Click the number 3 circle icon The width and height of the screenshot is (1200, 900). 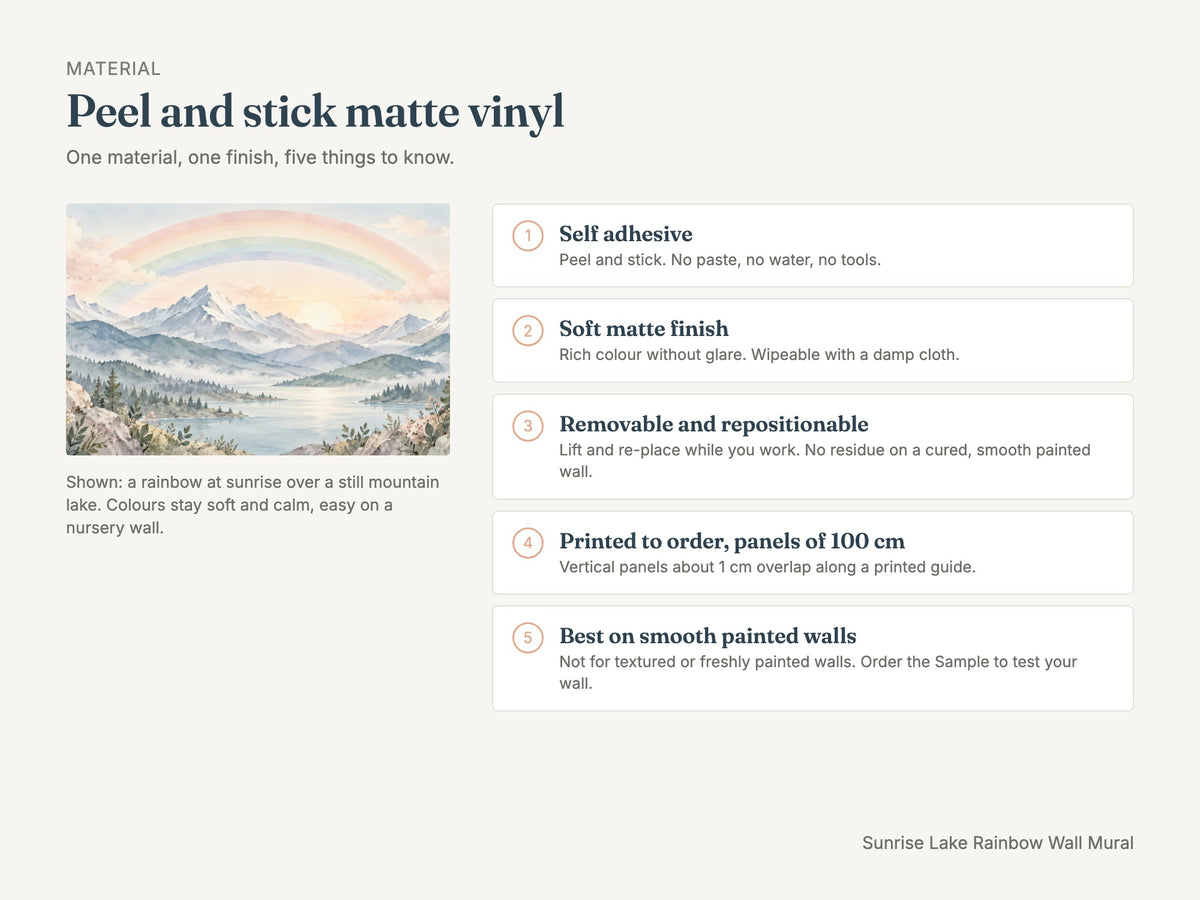(528, 426)
